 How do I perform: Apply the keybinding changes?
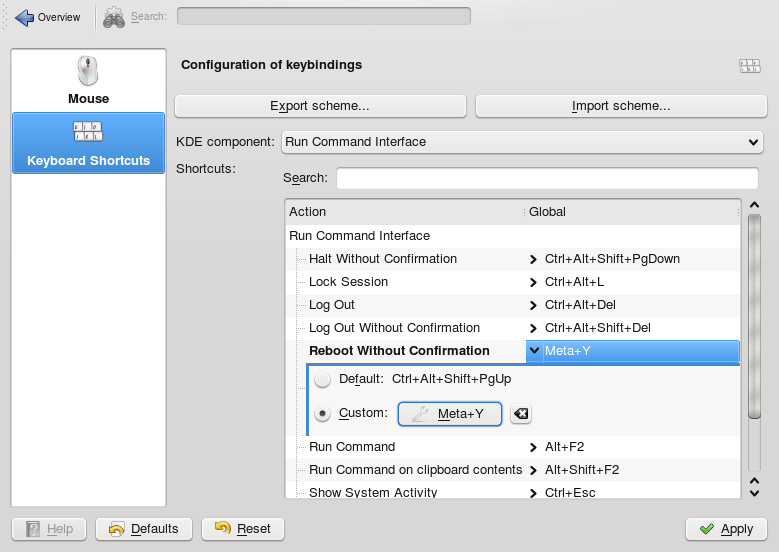726,529
